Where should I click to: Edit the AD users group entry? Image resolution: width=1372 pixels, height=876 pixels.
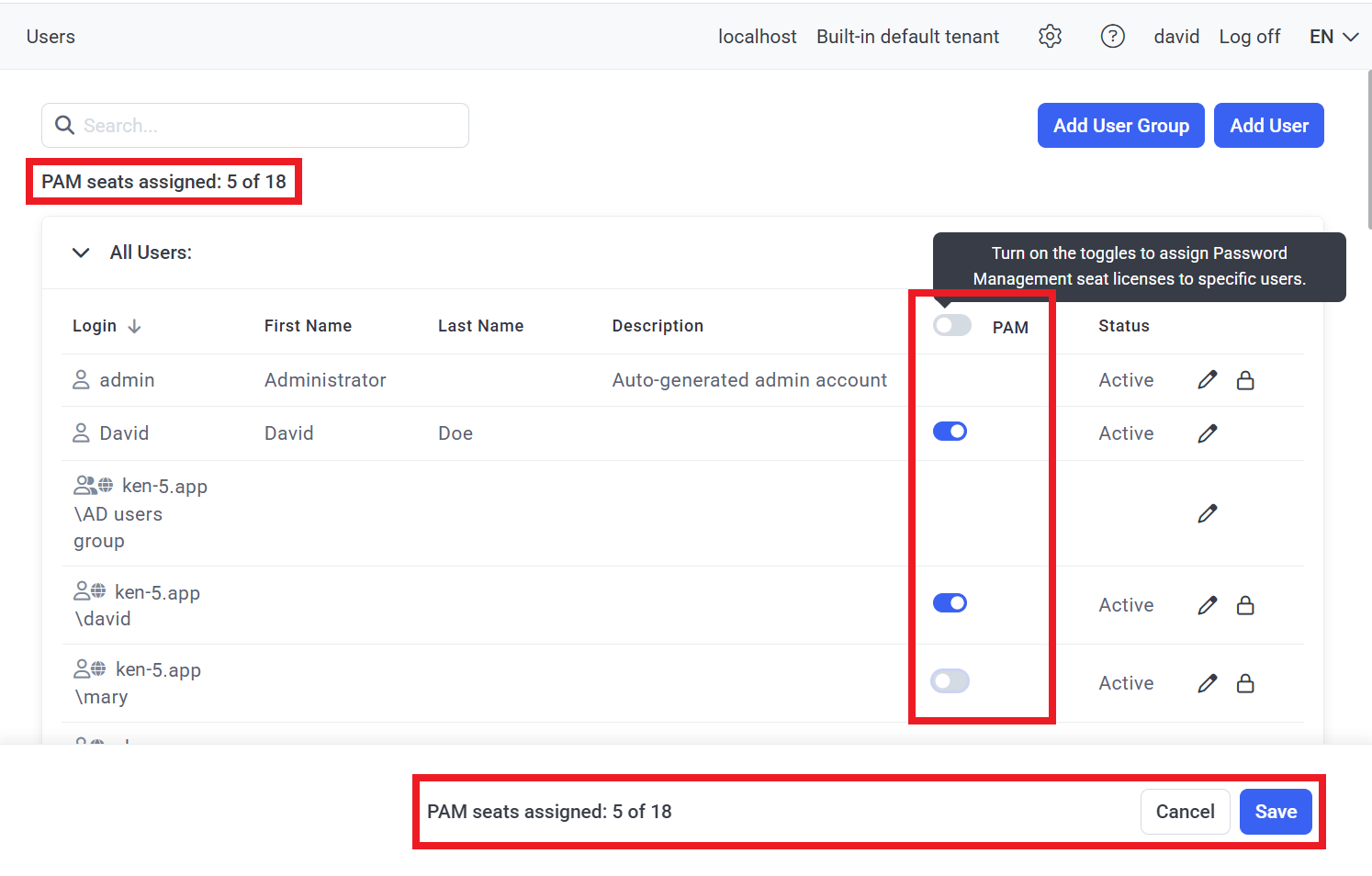(1208, 513)
